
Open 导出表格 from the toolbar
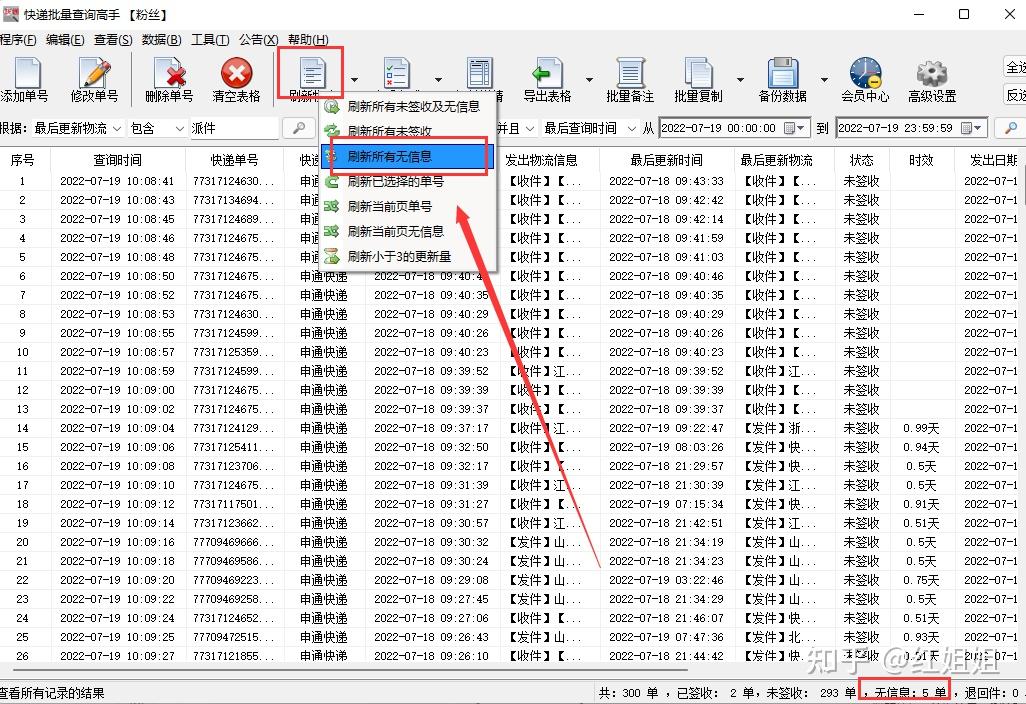click(x=547, y=75)
